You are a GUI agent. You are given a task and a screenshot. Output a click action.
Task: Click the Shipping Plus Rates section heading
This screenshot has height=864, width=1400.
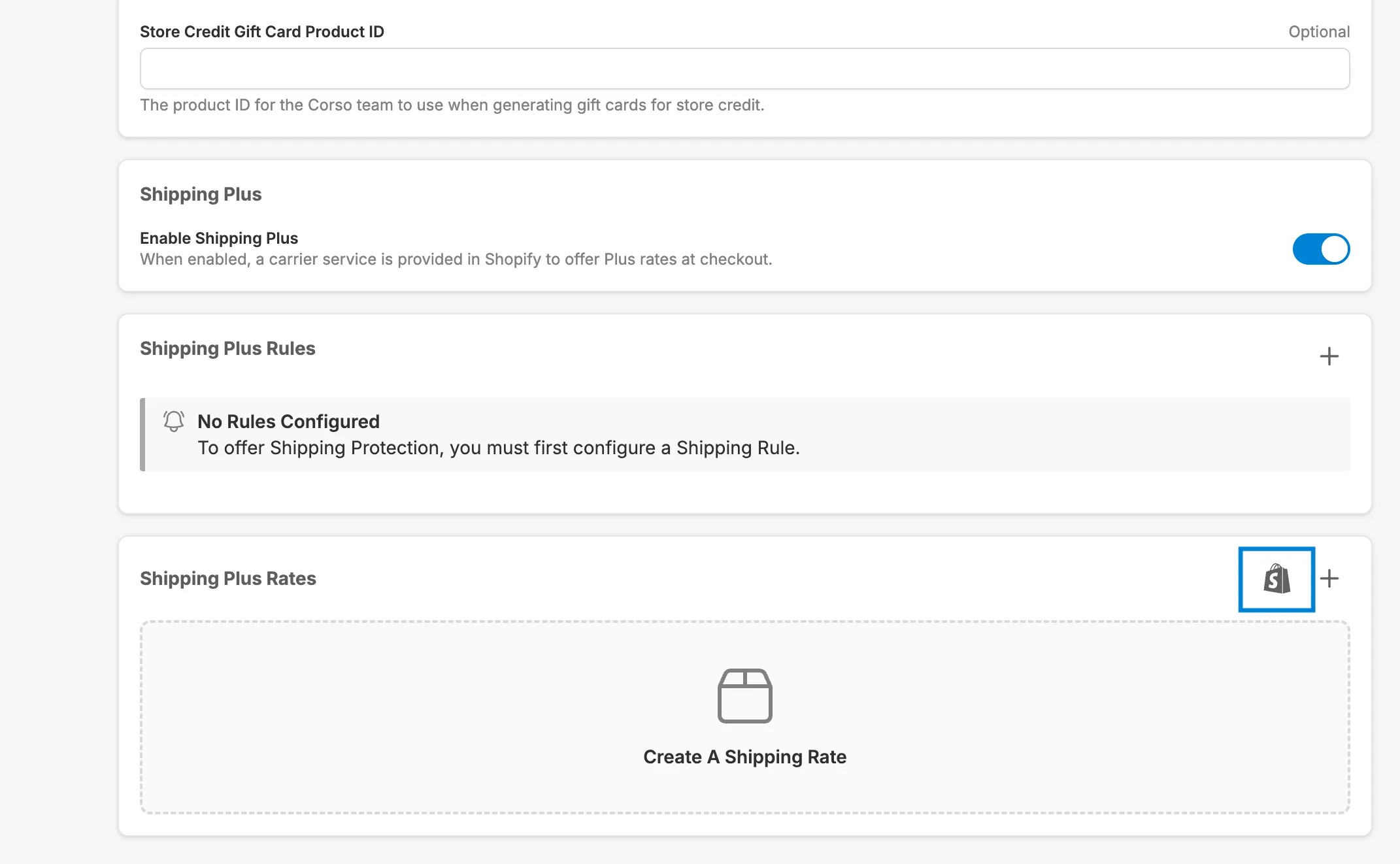tap(227, 578)
